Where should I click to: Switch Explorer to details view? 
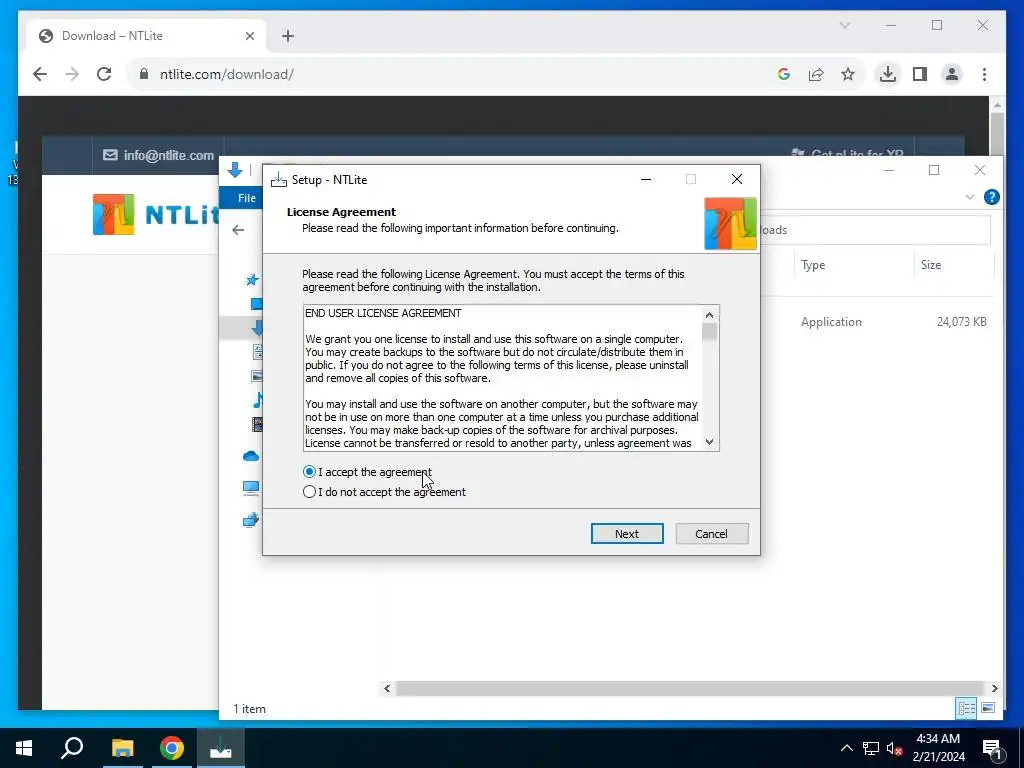click(x=967, y=708)
